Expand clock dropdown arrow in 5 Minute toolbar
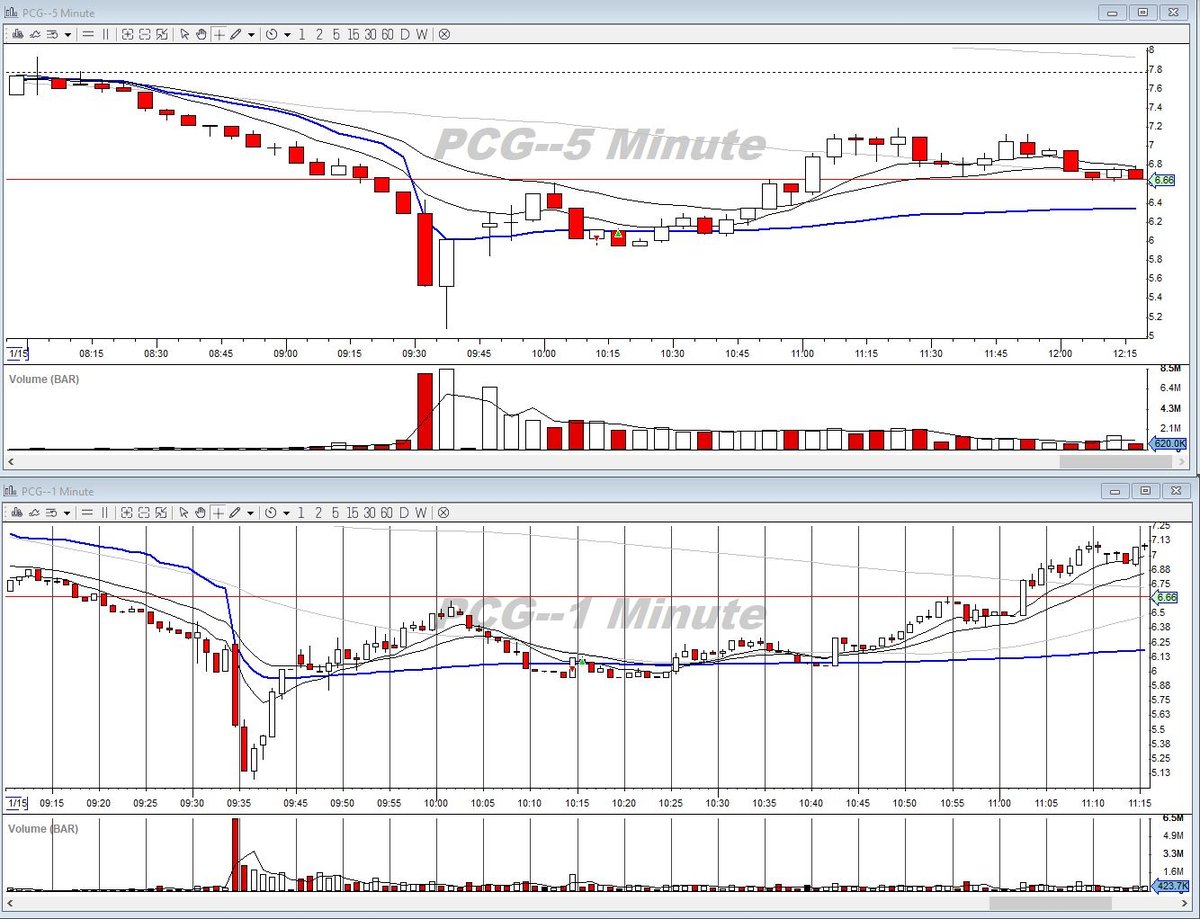The image size is (1200, 919). [287, 34]
